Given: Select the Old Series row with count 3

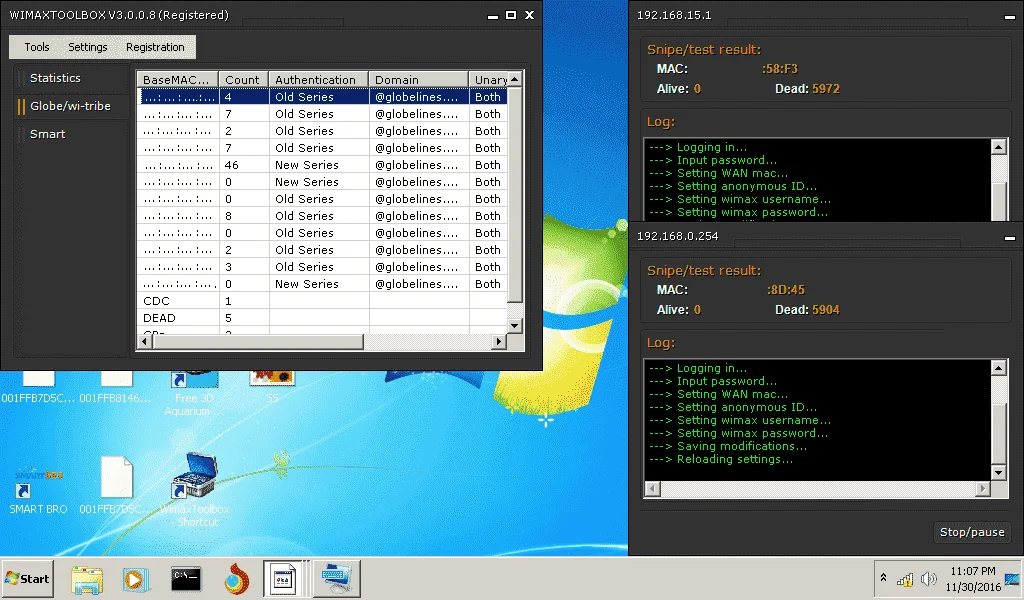Looking at the screenshot, I should point(323,267).
